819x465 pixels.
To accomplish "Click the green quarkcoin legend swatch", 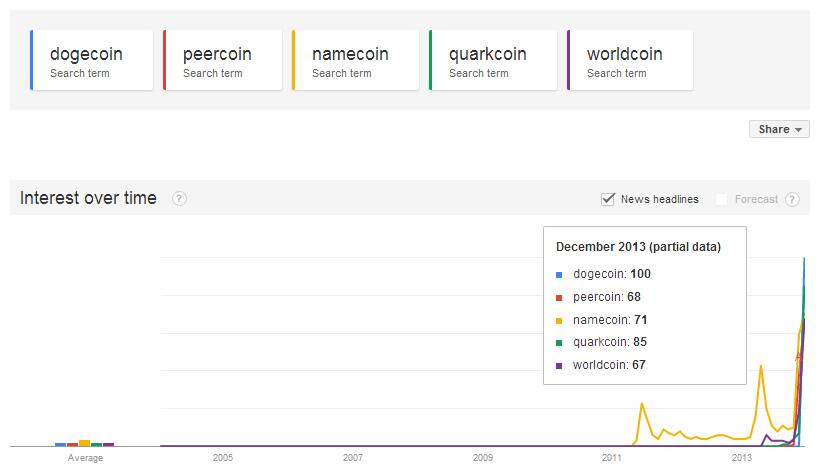I will coord(559,343).
